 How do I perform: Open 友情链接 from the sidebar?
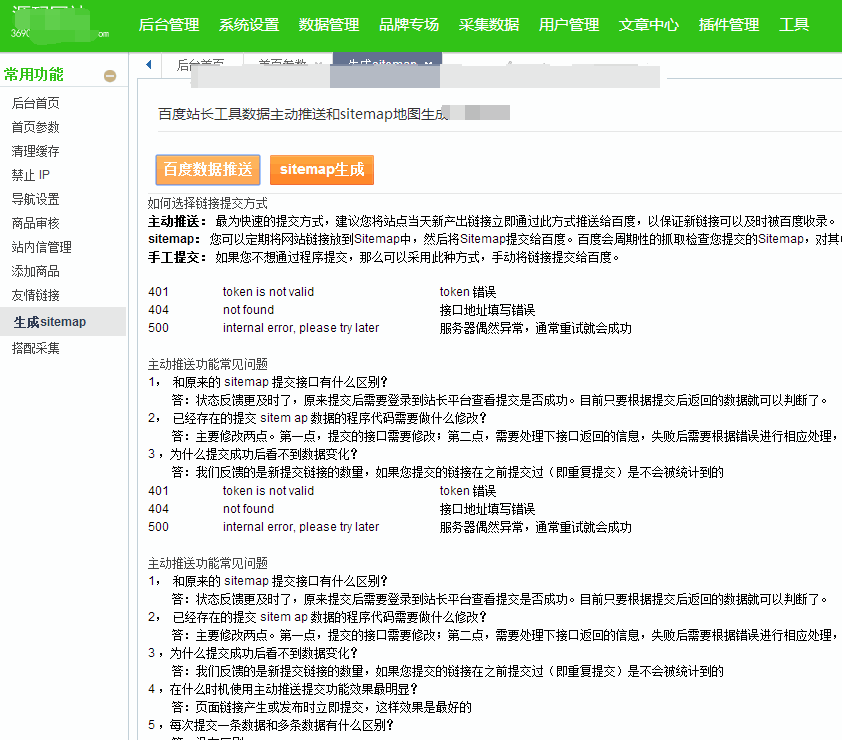tap(42, 295)
